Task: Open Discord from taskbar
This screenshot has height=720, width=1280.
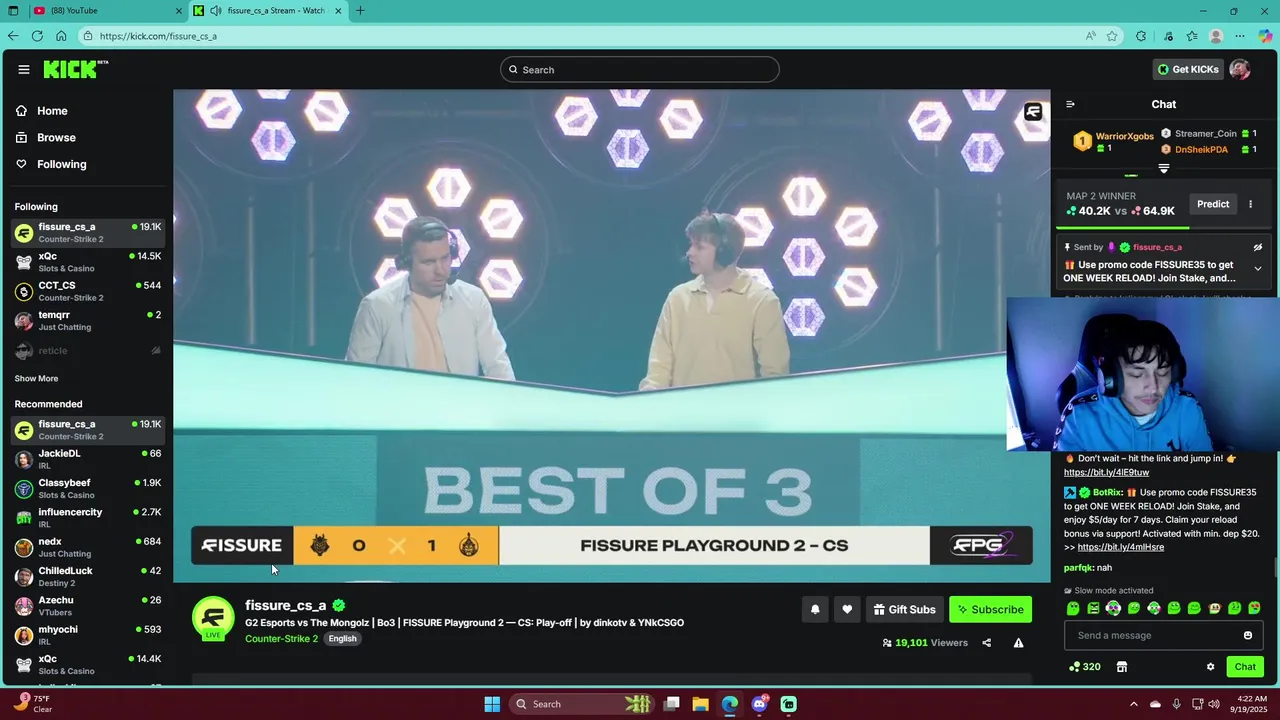Action: (760, 704)
